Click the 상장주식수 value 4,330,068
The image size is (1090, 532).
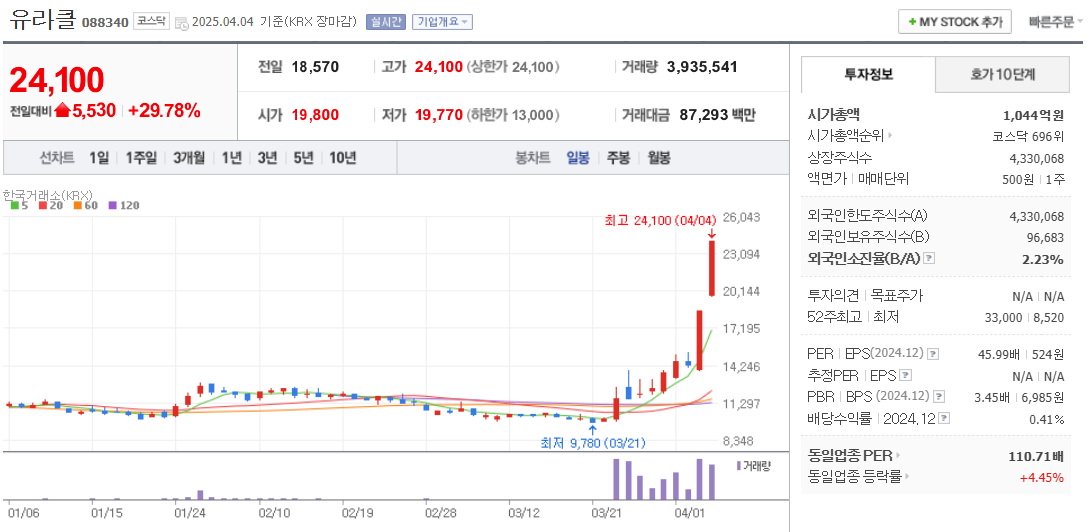[1036, 158]
